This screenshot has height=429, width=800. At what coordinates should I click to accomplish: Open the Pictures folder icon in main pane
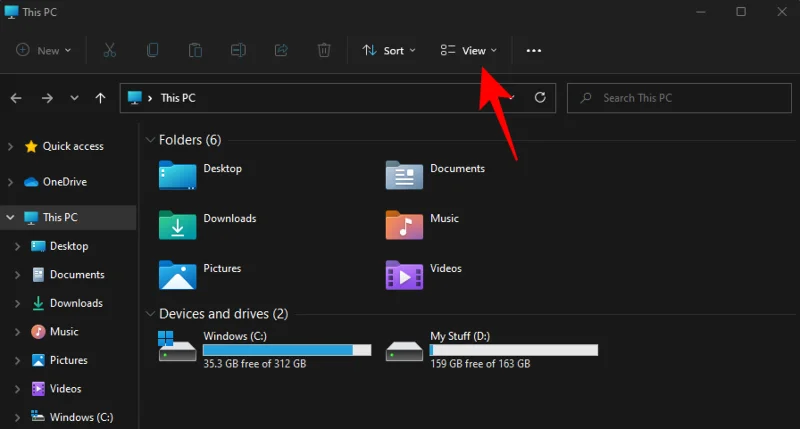point(177,275)
